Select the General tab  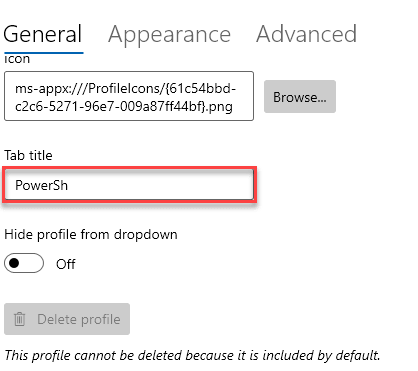[x=43, y=34]
